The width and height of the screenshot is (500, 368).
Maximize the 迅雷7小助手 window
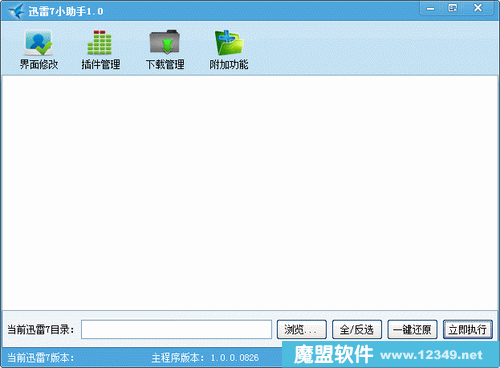[x=453, y=8]
